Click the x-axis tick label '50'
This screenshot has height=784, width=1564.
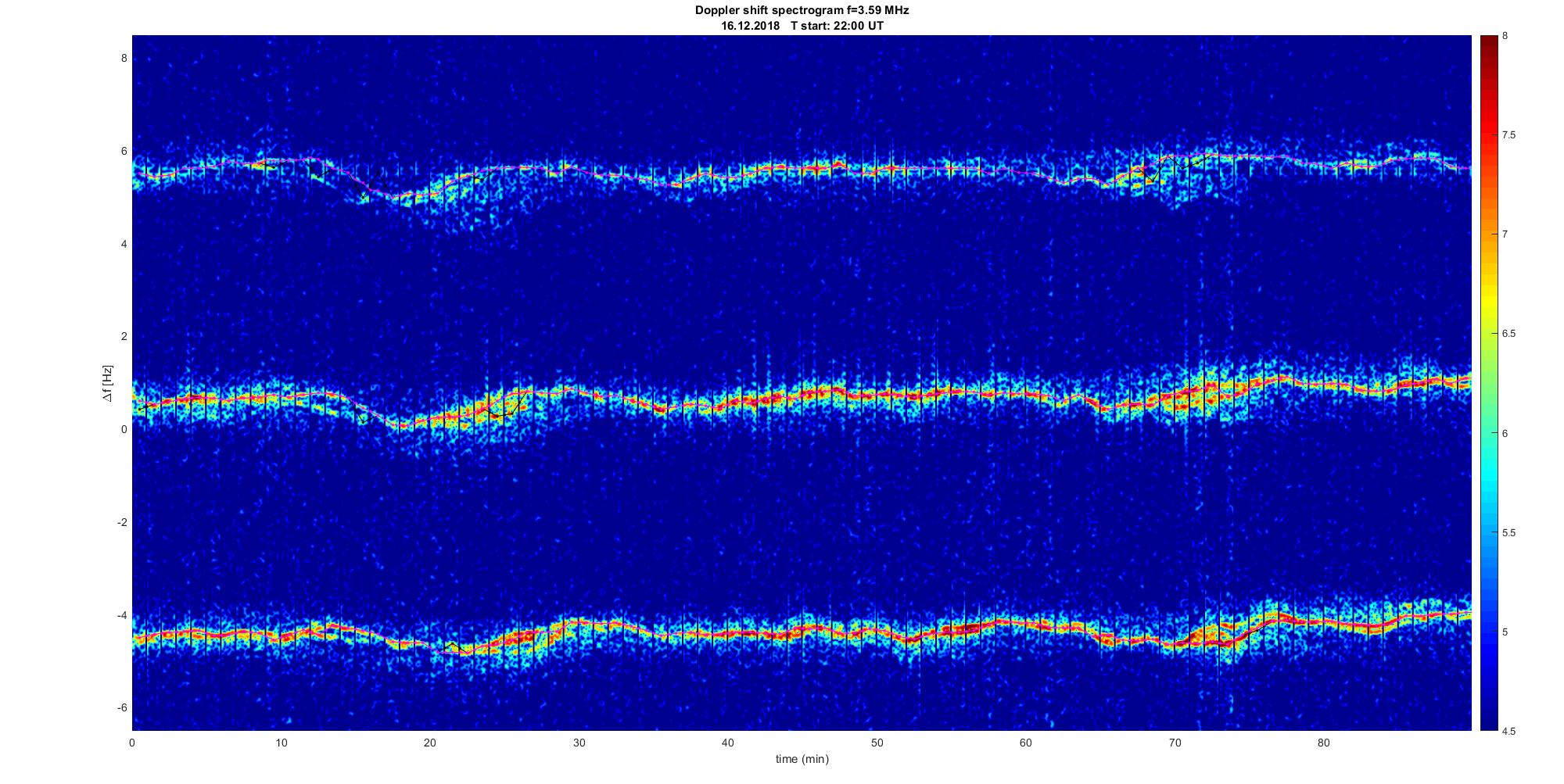pyautogui.click(x=877, y=743)
